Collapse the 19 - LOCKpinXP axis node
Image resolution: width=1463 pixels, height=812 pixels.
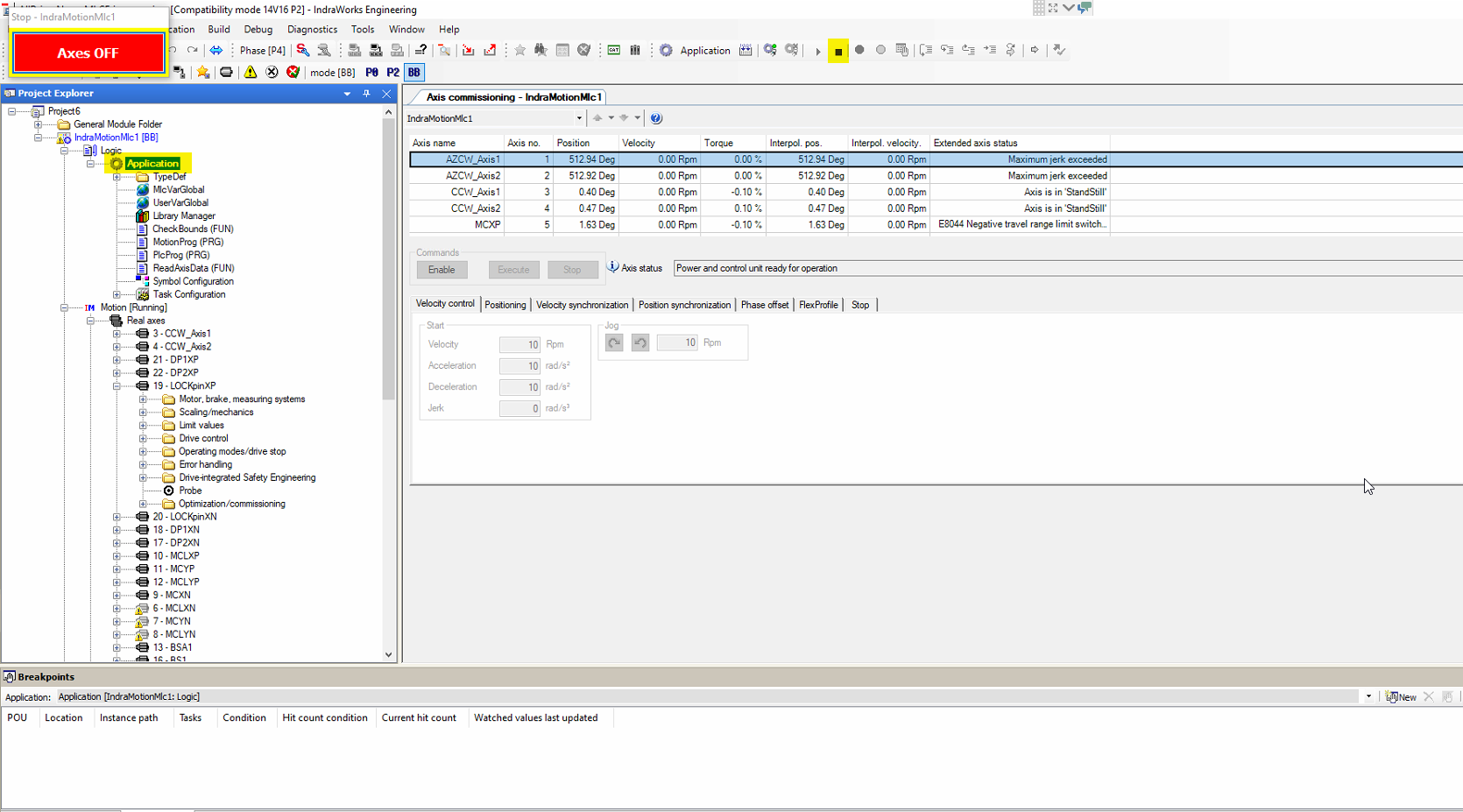(x=117, y=385)
